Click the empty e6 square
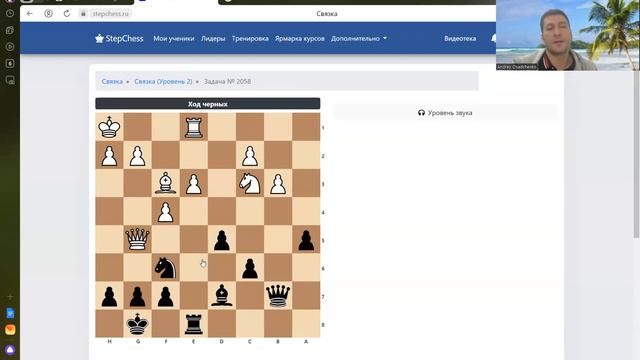Image resolution: width=640 pixels, height=360 pixels. (193, 268)
